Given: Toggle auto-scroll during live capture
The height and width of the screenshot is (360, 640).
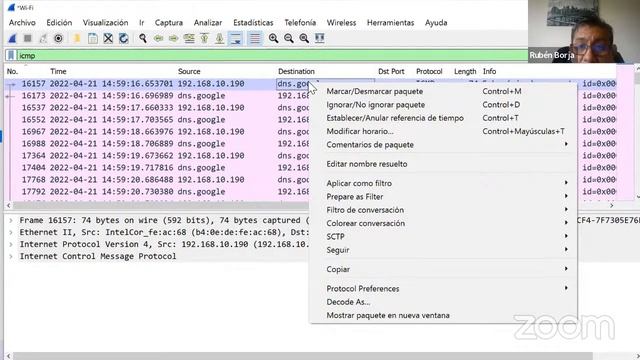Looking at the screenshot, I should coord(236,38).
